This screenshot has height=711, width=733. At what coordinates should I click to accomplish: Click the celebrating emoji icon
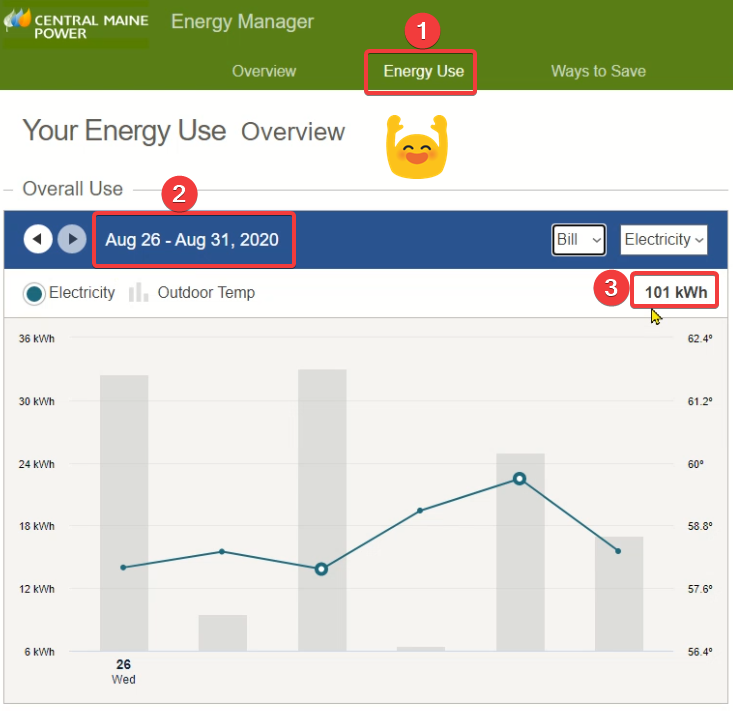[417, 147]
